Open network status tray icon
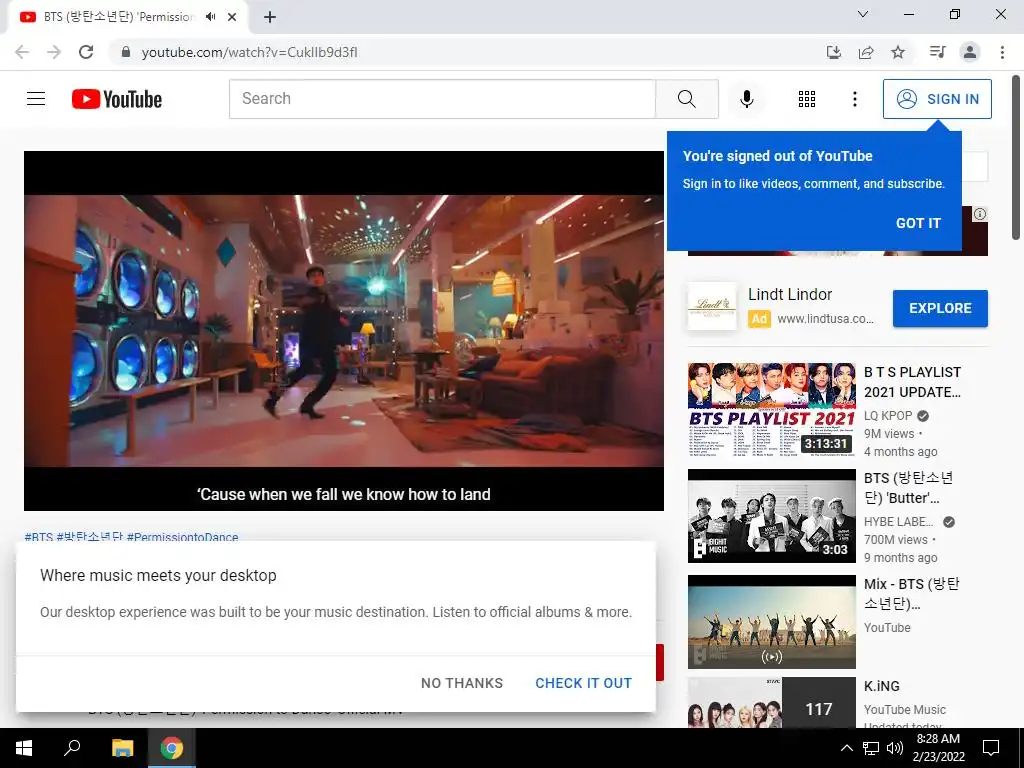This screenshot has width=1024, height=768. (871, 748)
